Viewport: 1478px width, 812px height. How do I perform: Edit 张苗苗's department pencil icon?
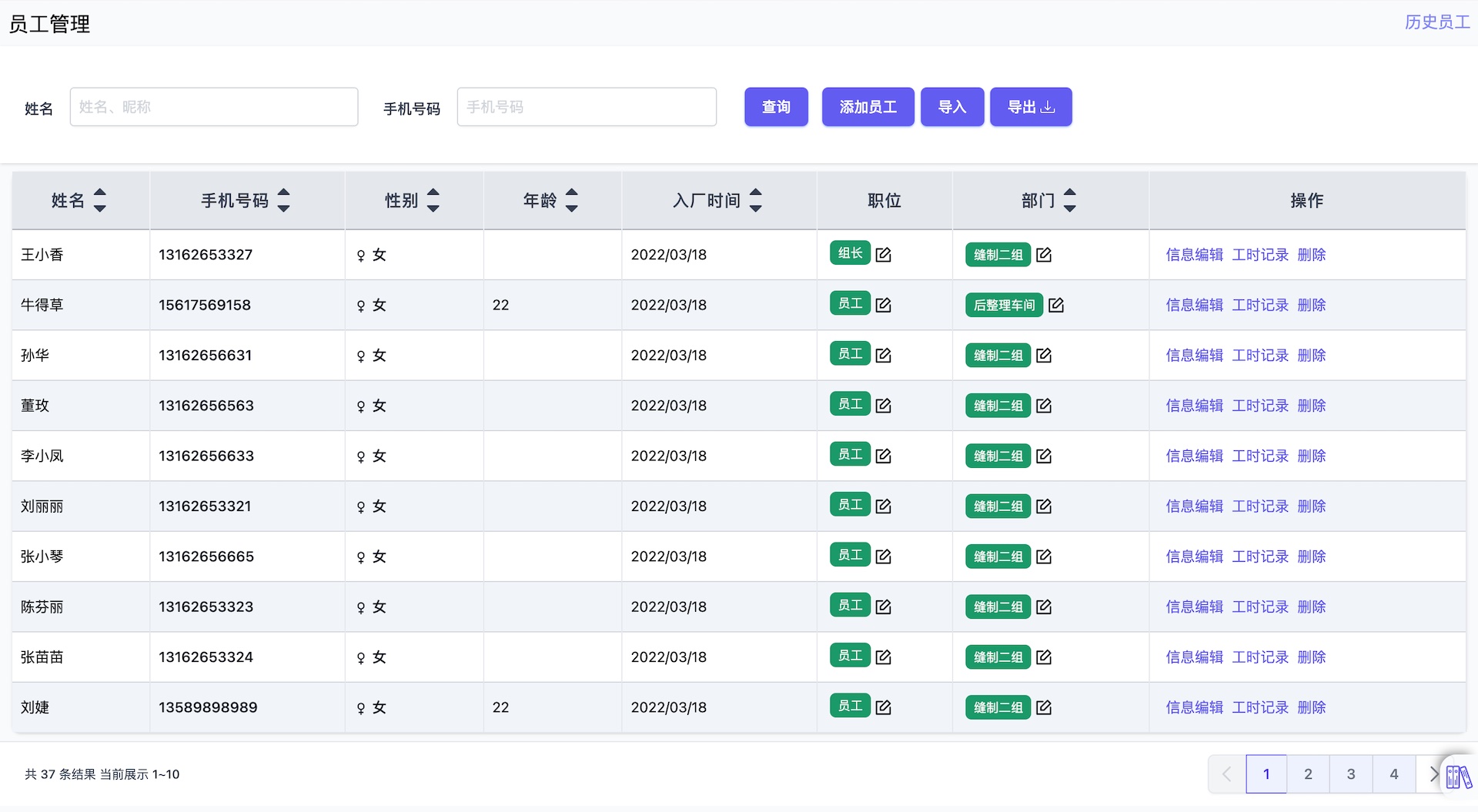point(1044,657)
